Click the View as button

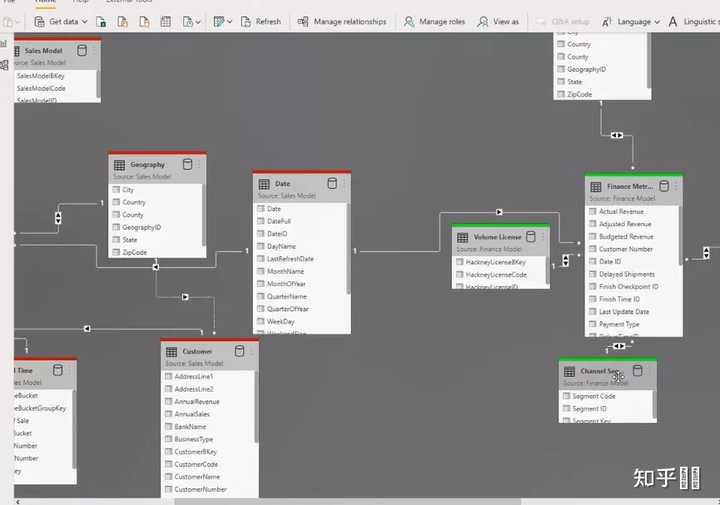[498, 22]
